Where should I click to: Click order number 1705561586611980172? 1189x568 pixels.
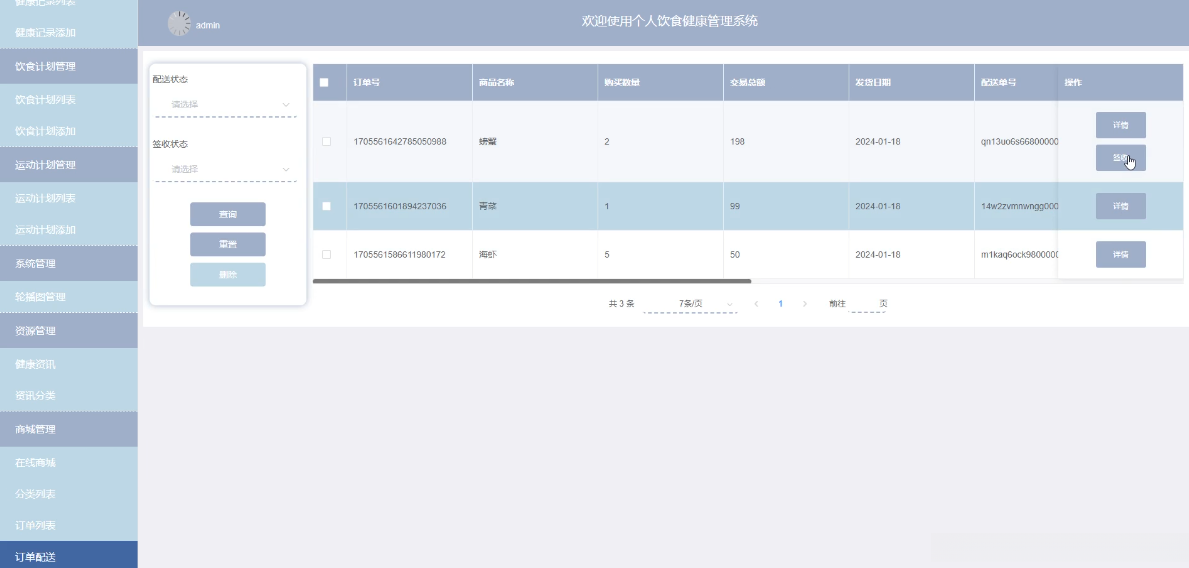400,255
